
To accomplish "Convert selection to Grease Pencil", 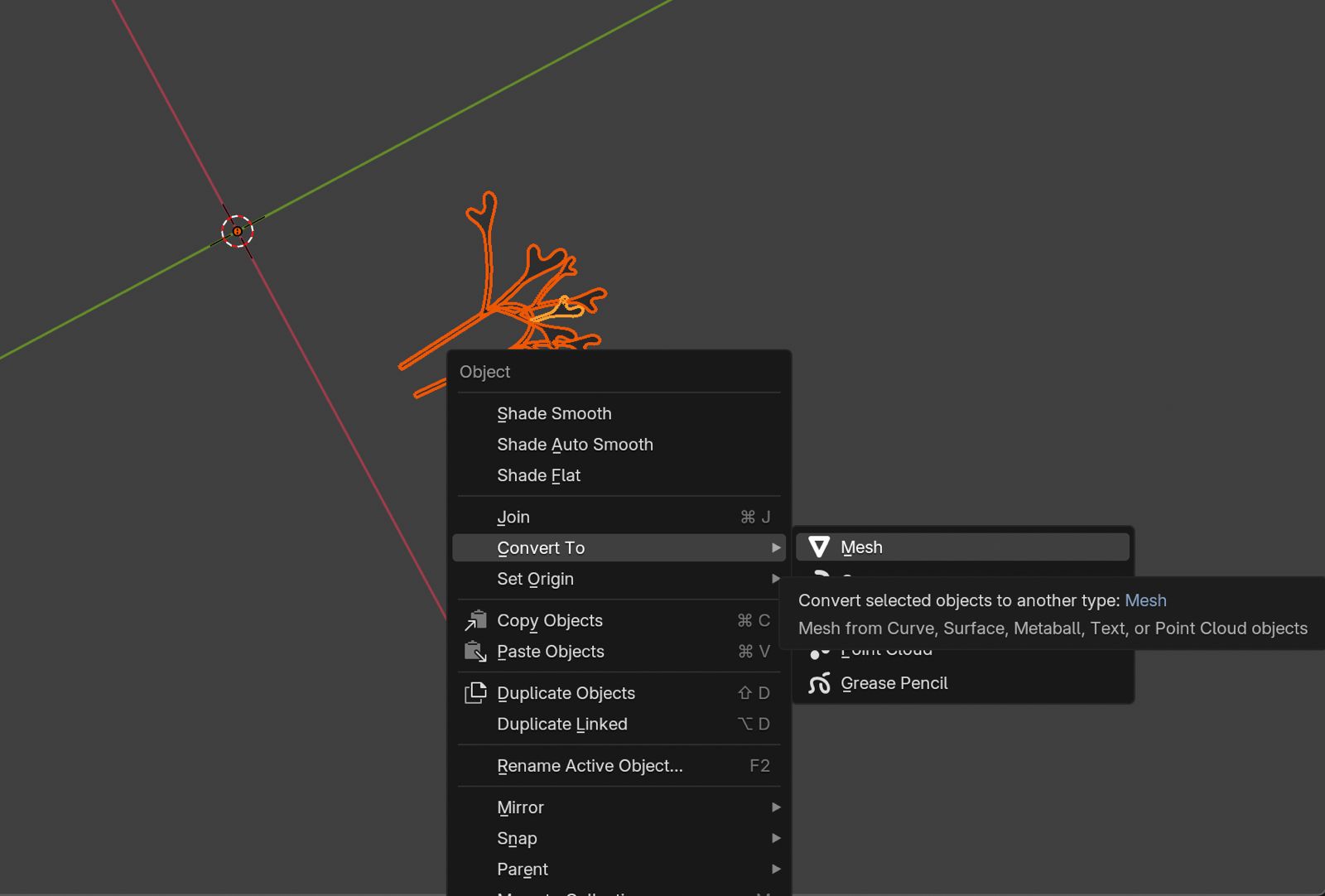I will pyautogui.click(x=894, y=683).
